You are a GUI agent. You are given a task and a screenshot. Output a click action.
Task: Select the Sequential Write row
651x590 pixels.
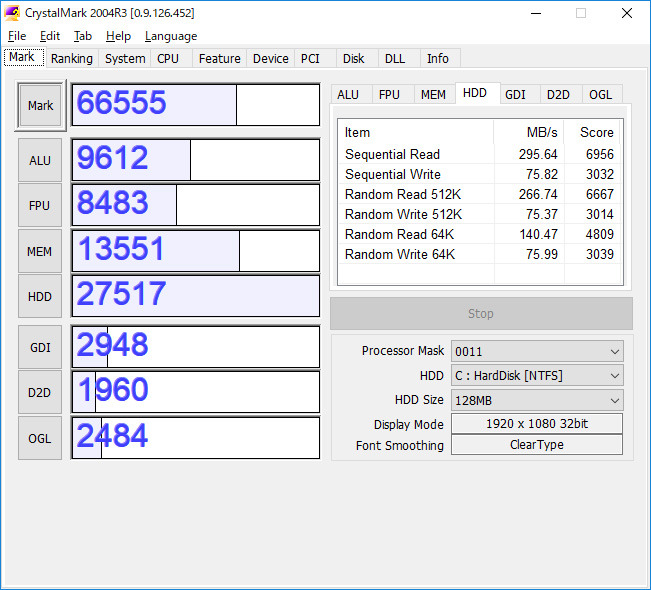click(480, 174)
